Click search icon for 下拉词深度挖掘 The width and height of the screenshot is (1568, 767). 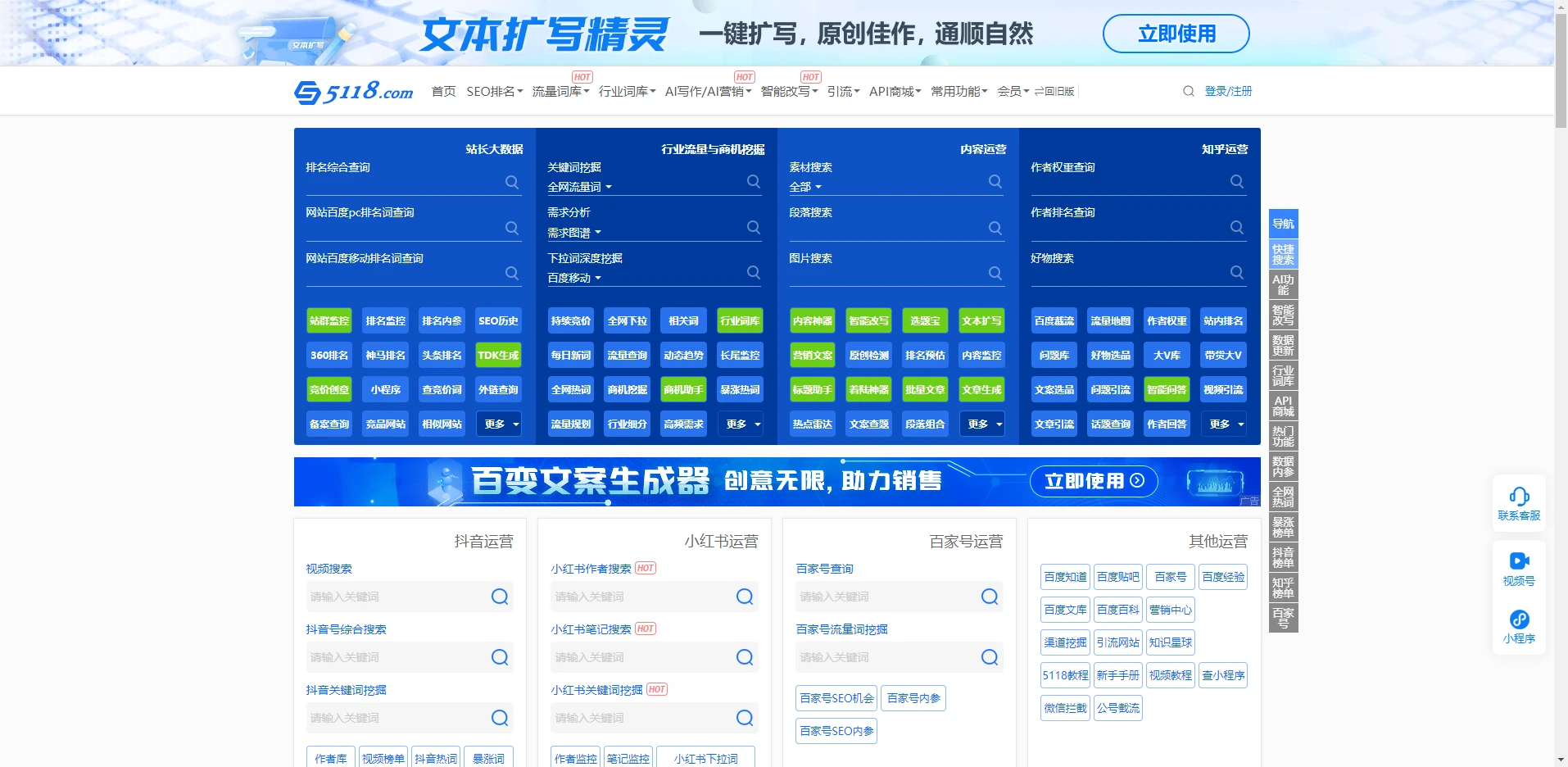pyautogui.click(x=754, y=272)
